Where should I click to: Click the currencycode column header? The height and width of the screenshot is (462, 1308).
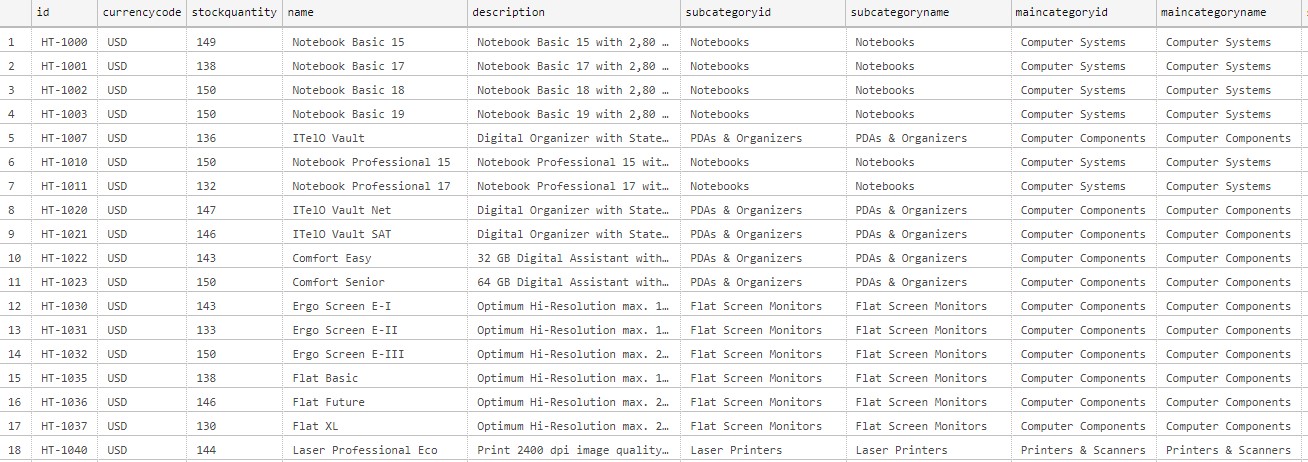(x=142, y=13)
